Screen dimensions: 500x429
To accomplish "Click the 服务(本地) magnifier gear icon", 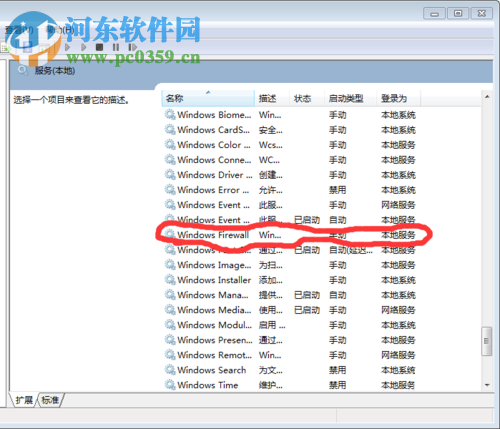I will click(x=23, y=70).
